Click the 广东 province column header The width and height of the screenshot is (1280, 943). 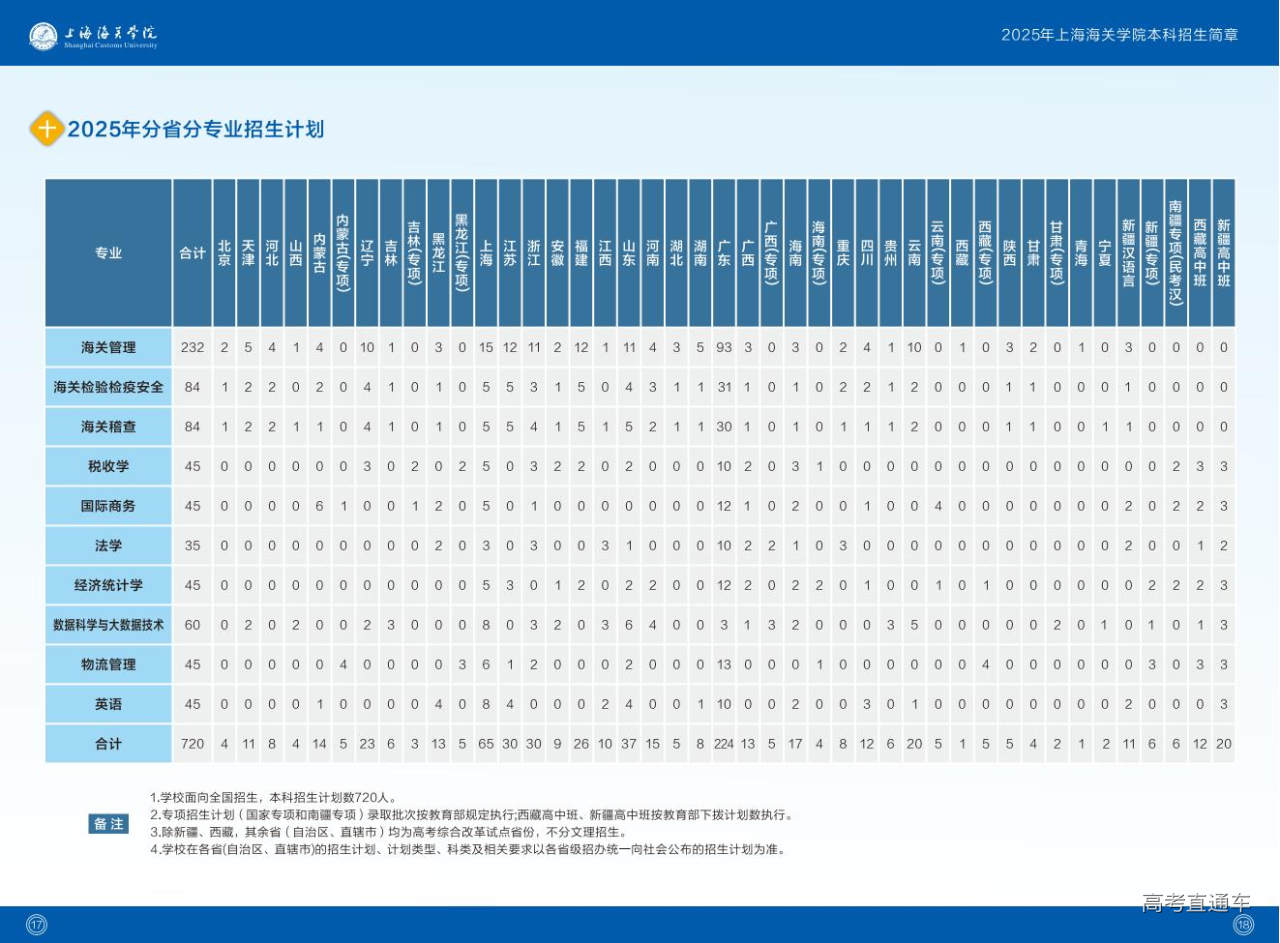point(724,253)
